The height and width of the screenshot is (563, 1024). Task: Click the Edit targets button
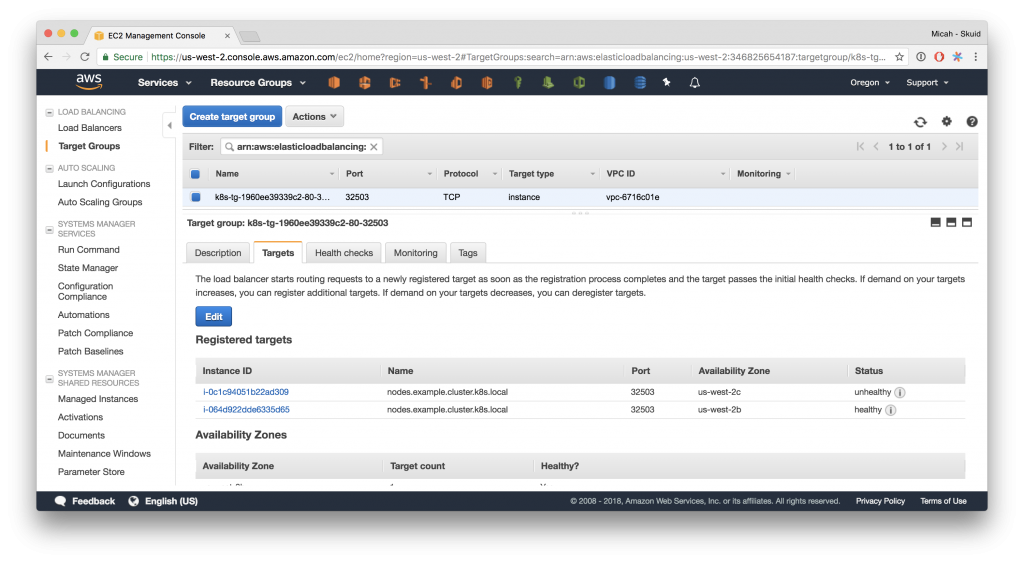214,316
